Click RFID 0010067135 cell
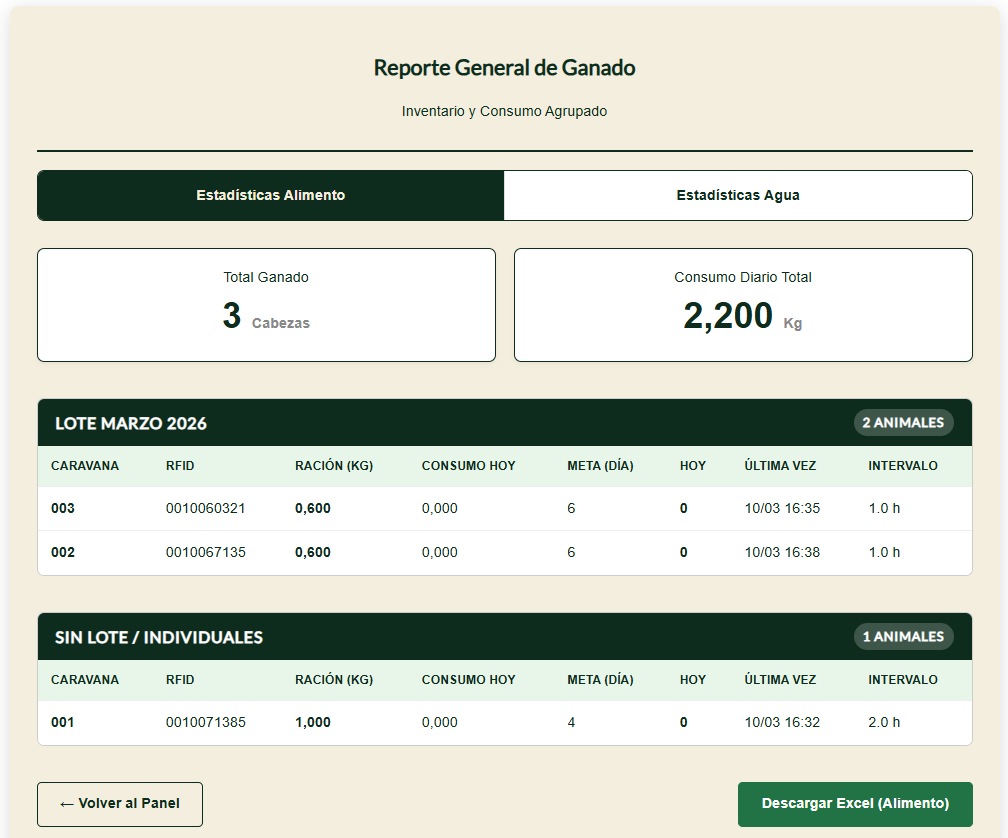Viewport: 1008px width, 838px height. click(205, 553)
